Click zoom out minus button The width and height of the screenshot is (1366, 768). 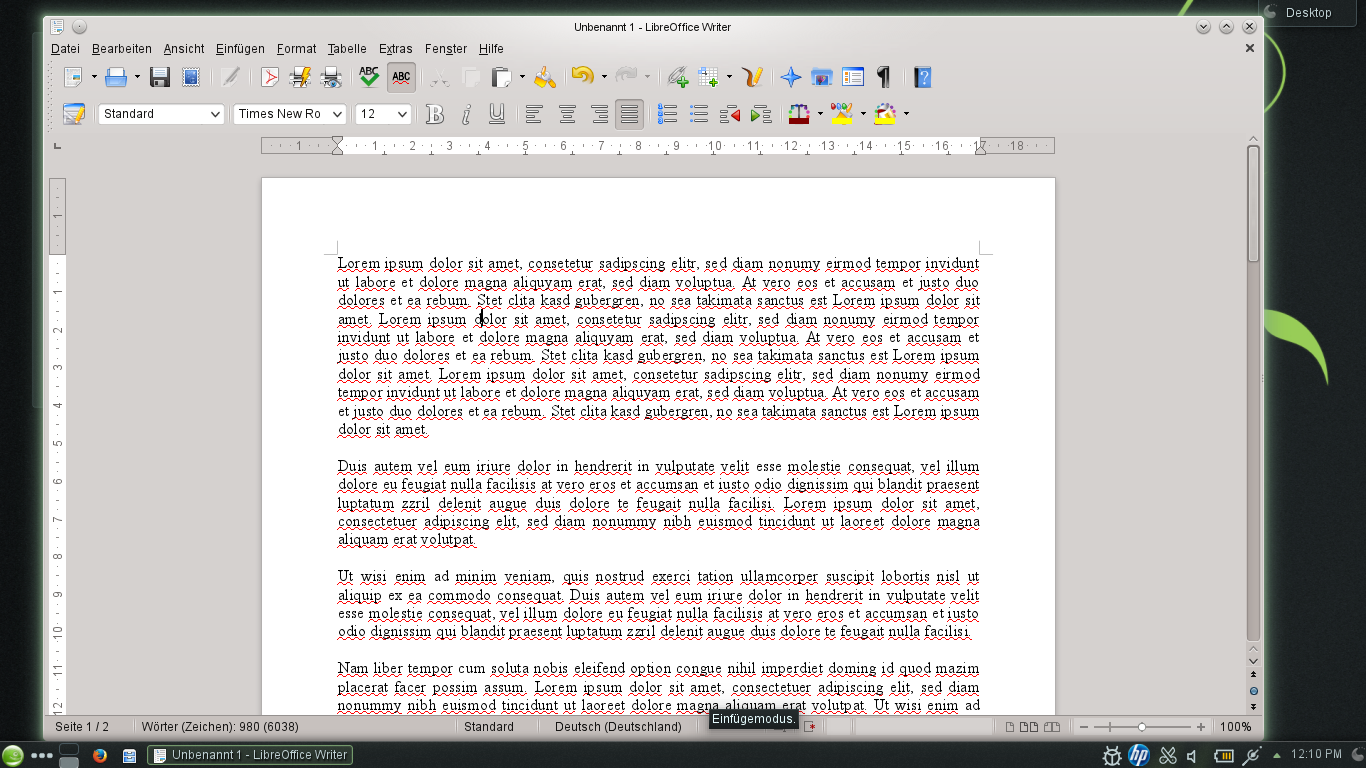tap(1084, 727)
